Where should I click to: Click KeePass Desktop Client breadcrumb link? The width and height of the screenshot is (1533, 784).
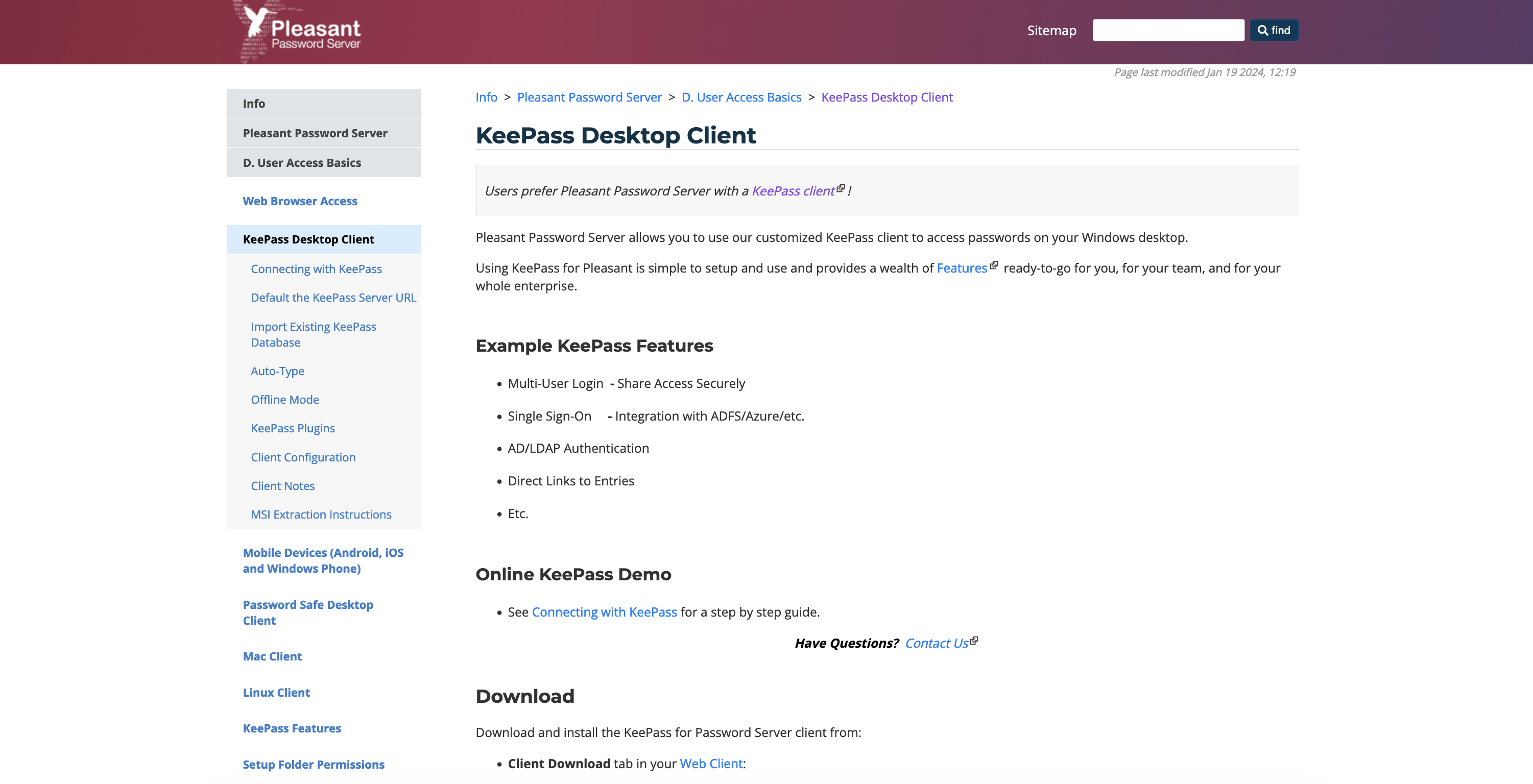click(887, 97)
